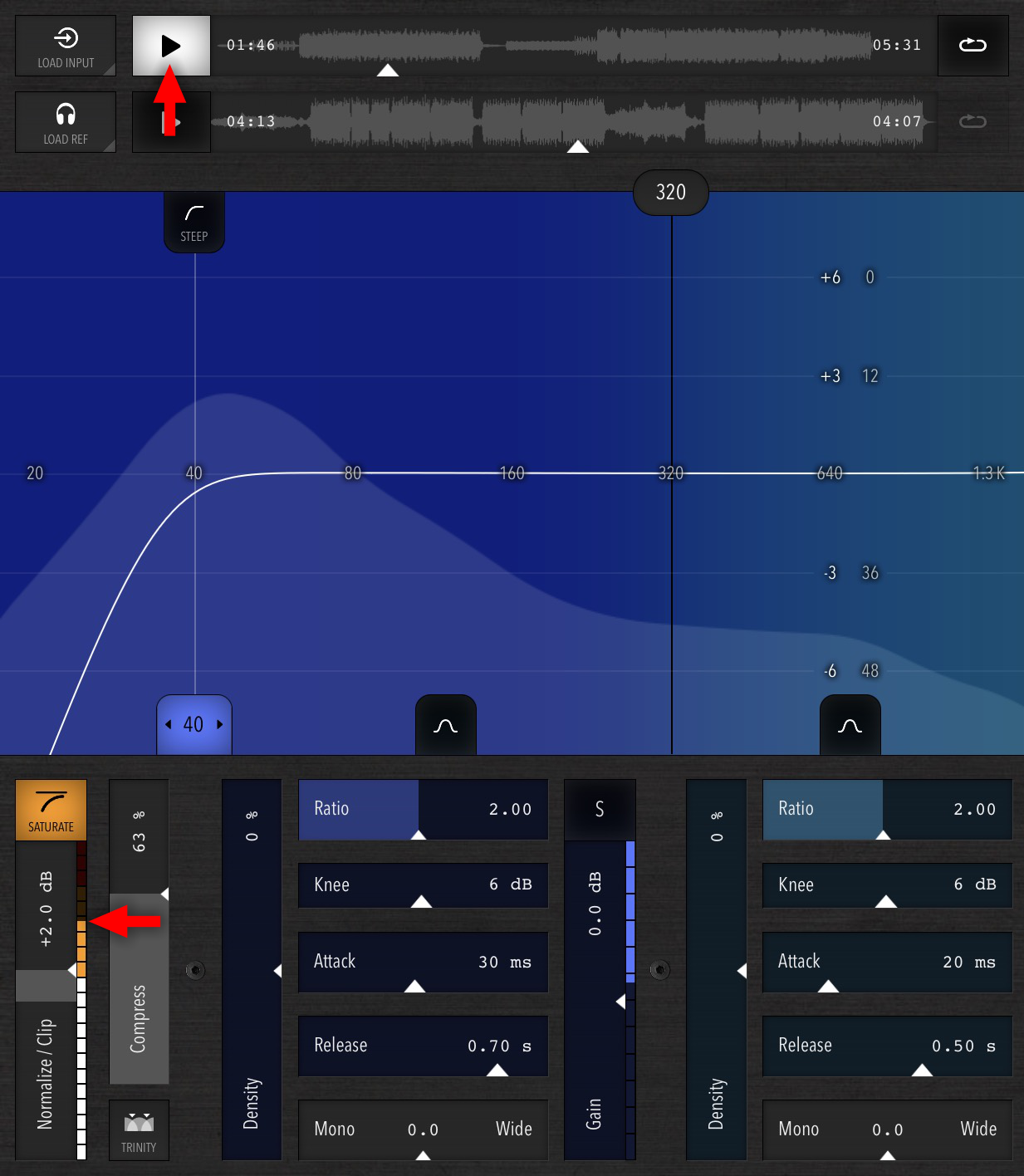Click the low band Release 0.70 s control
Image resolution: width=1024 pixels, height=1176 pixels.
(424, 1046)
